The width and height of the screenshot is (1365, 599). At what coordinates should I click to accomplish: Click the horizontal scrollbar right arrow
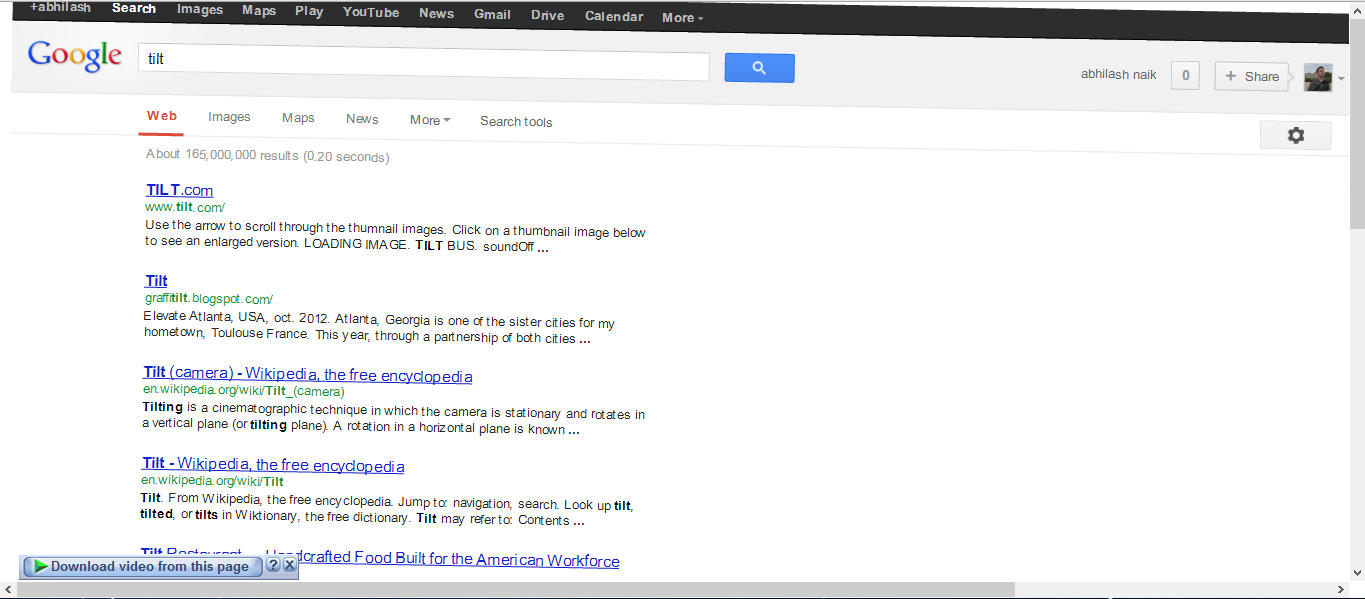(x=1341, y=590)
